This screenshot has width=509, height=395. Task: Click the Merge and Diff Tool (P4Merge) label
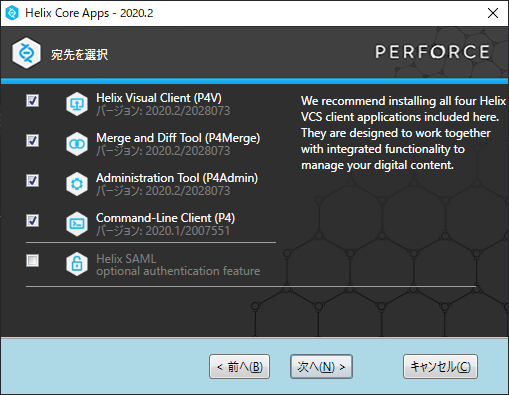(178, 138)
